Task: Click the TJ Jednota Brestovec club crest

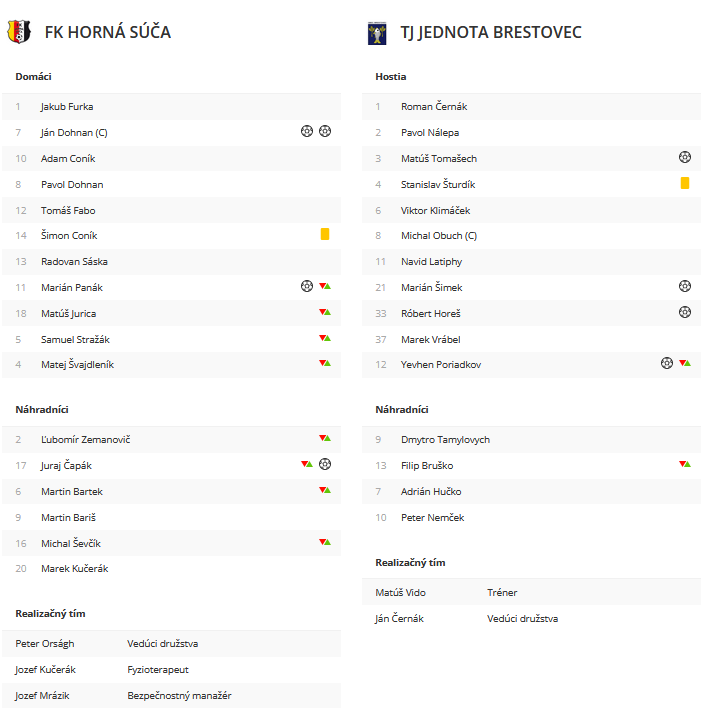Action: [377, 33]
